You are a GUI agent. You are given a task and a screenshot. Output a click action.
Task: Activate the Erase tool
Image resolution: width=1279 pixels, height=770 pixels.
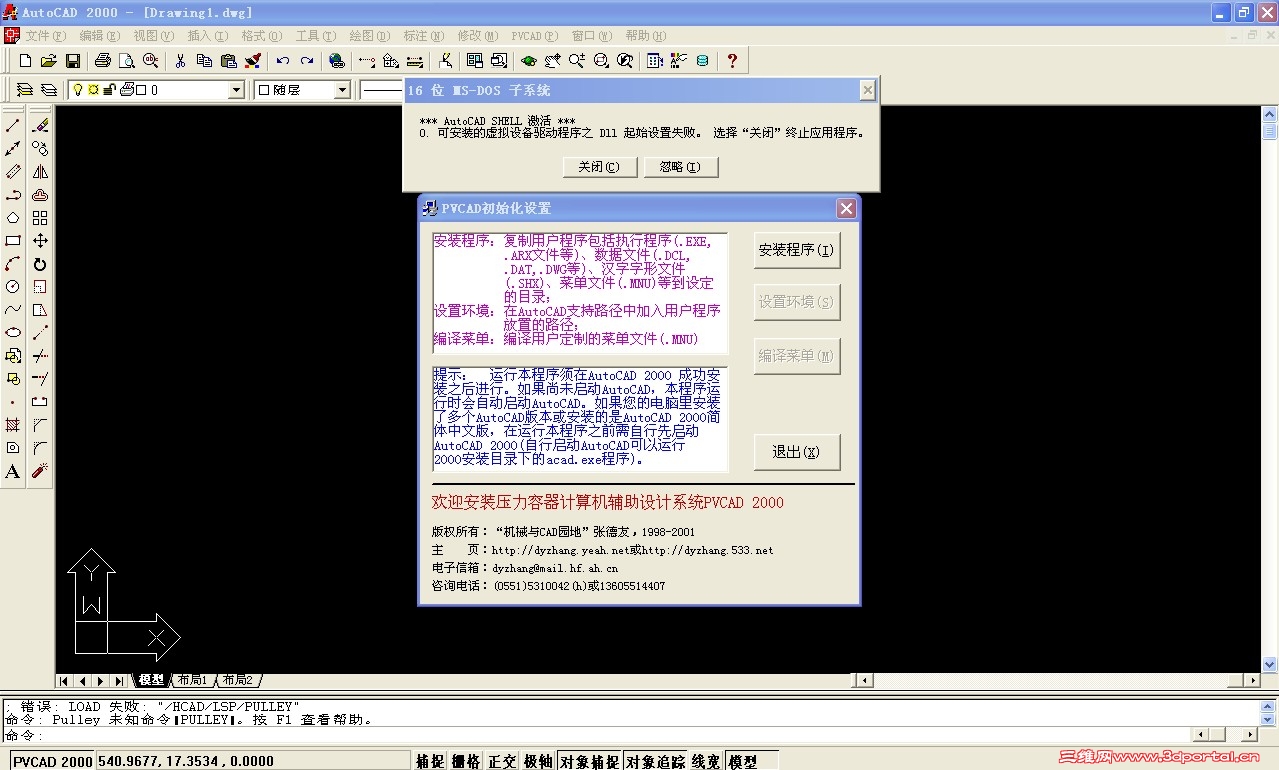pos(40,125)
